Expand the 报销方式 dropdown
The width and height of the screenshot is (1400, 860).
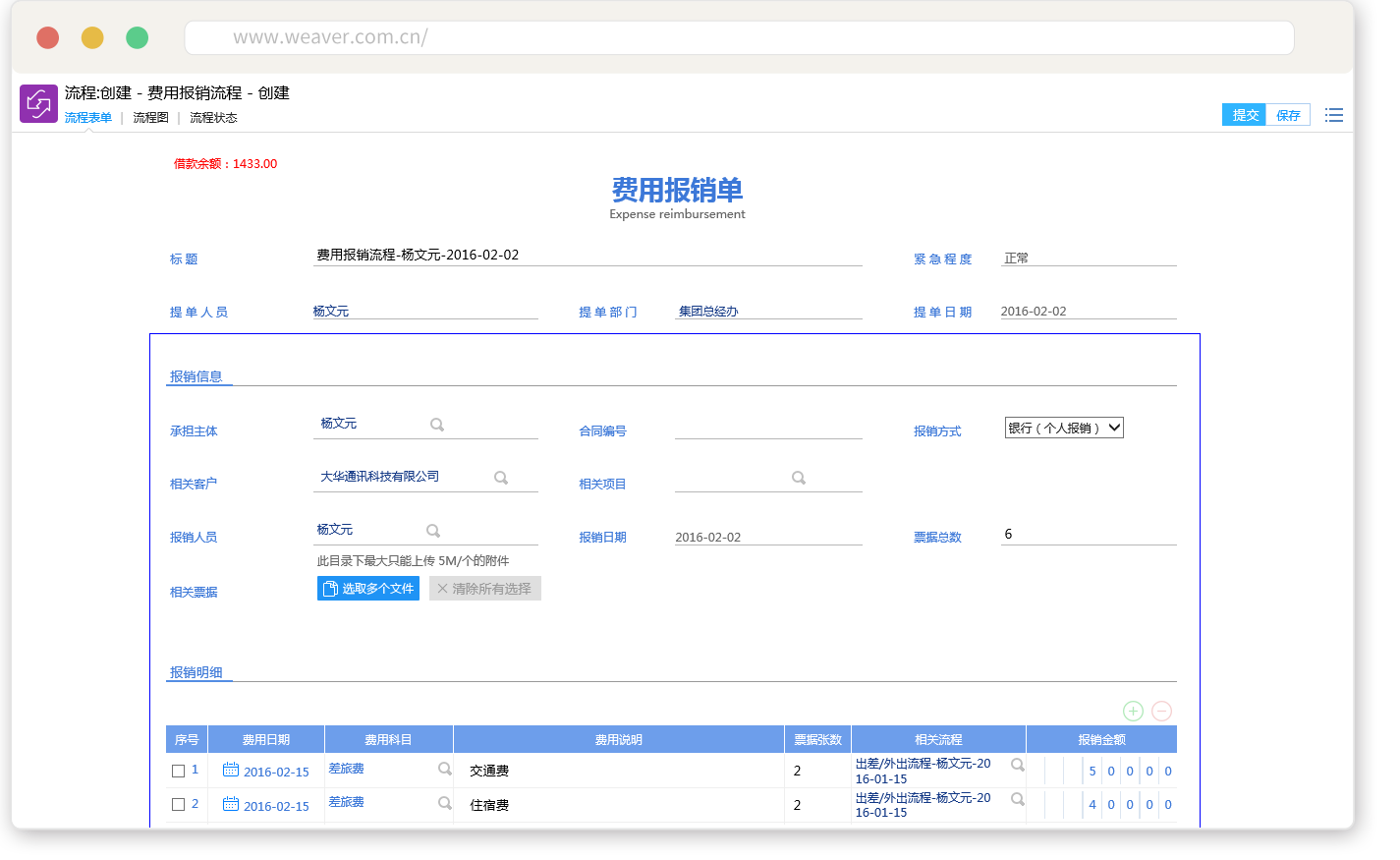tap(1064, 428)
